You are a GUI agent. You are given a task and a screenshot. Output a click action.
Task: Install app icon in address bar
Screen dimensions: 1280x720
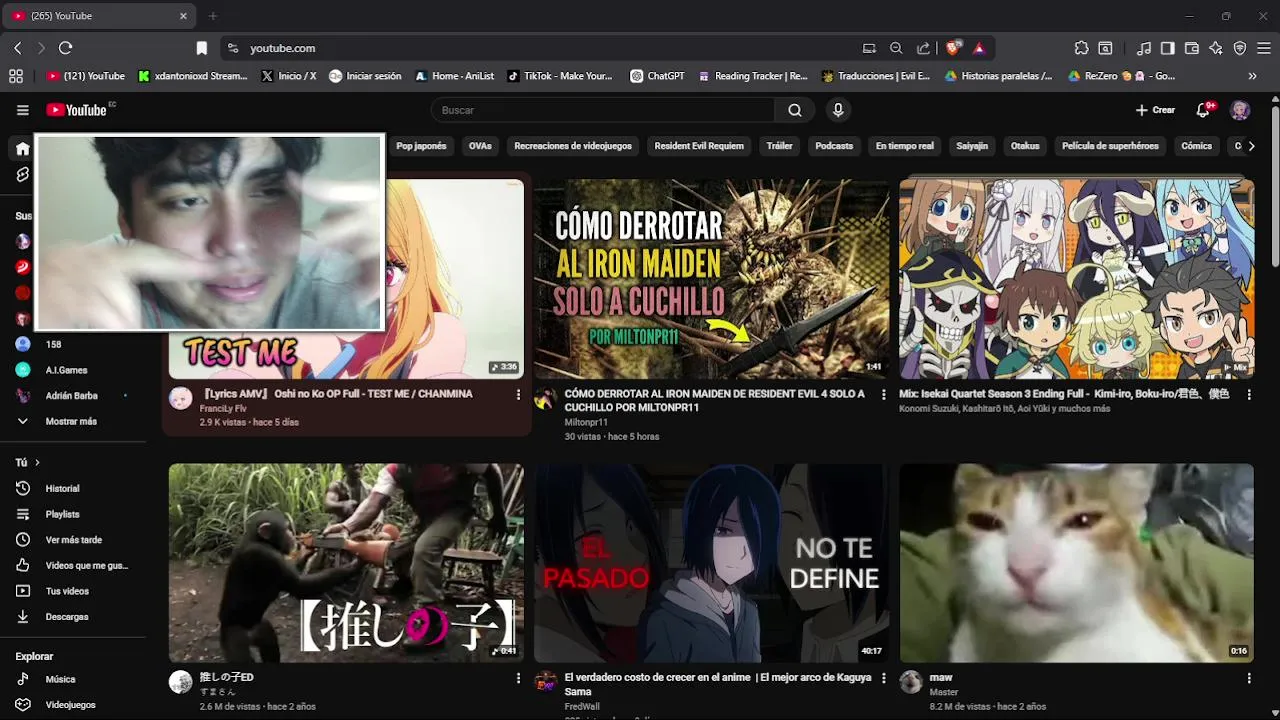tap(869, 48)
